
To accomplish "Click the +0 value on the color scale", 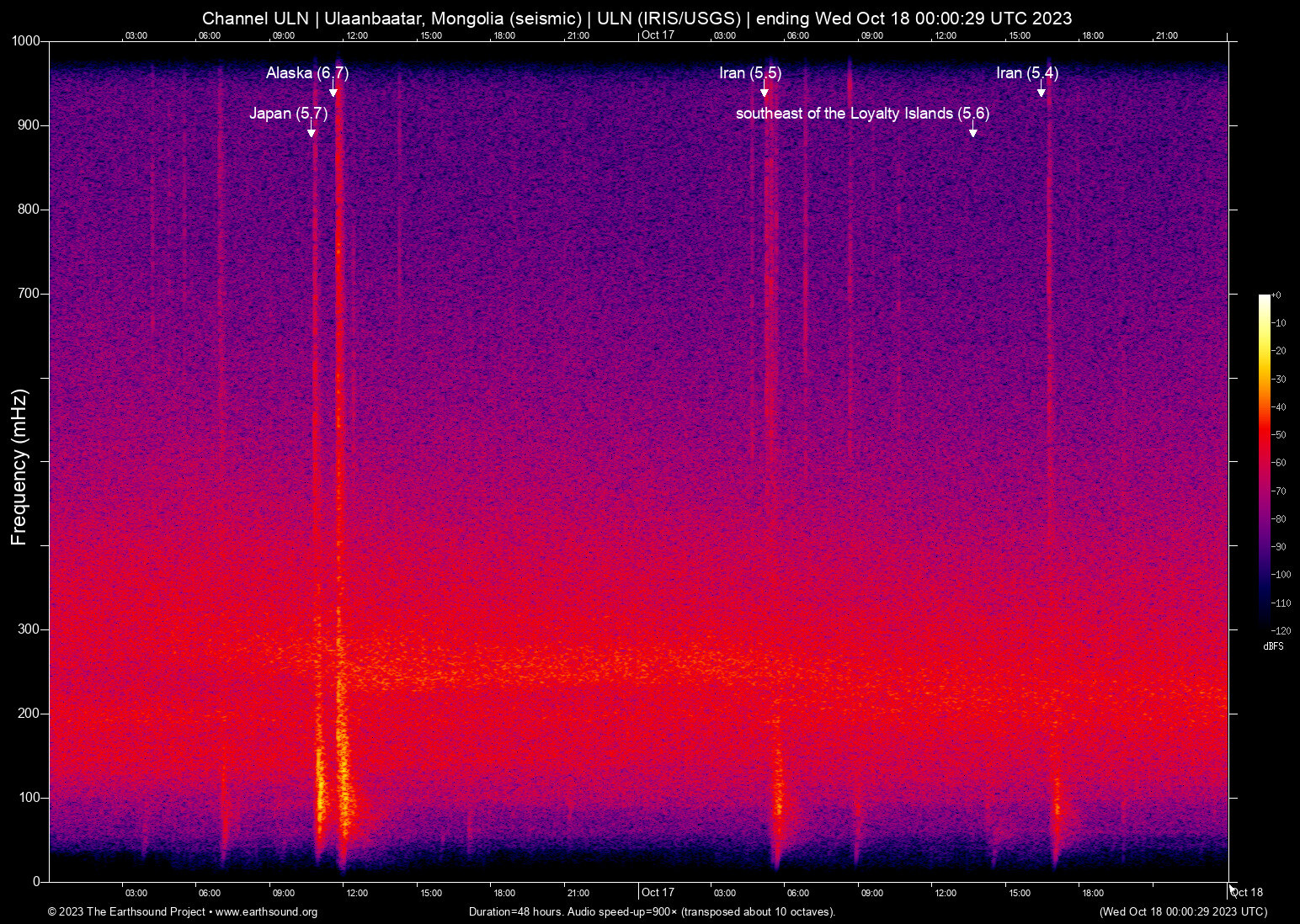I will coord(1276,295).
